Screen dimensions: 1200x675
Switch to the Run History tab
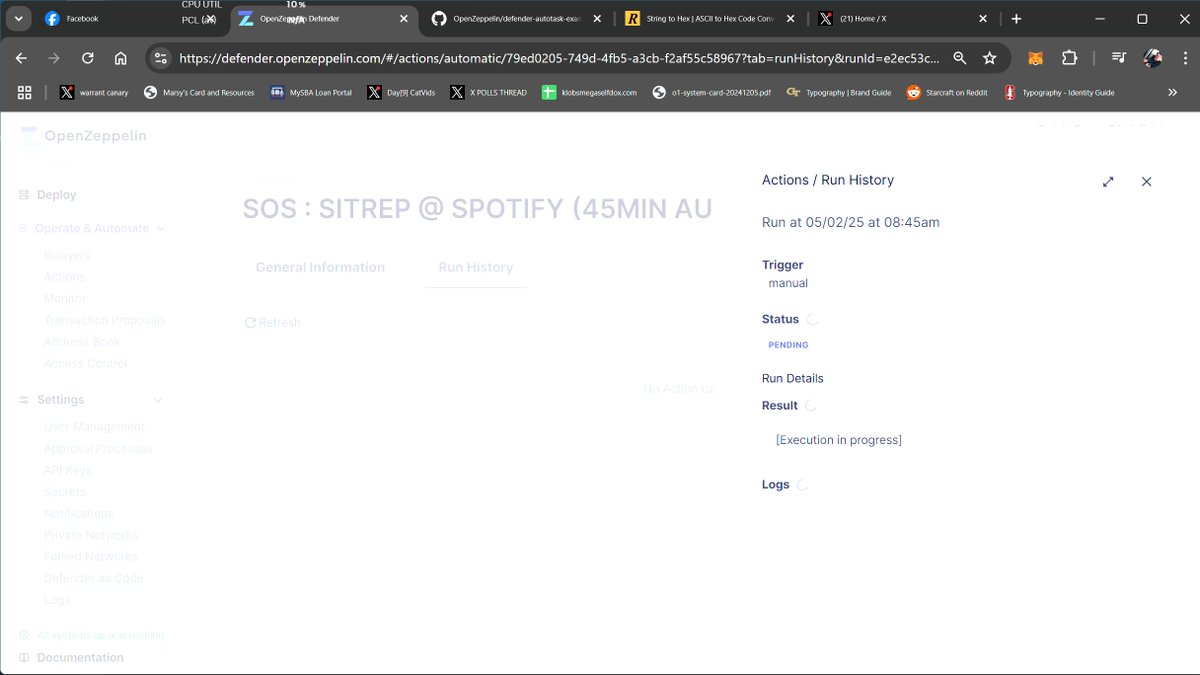coord(476,268)
